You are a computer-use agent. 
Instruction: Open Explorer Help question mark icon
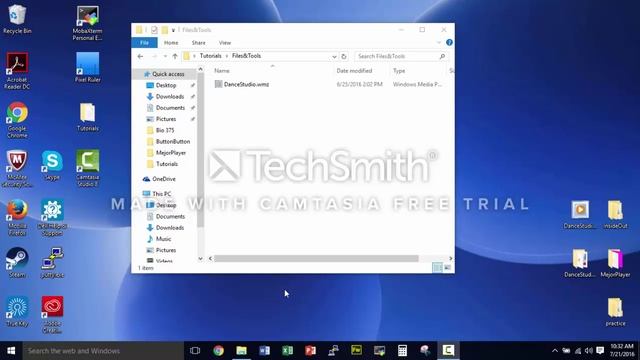pos(449,42)
